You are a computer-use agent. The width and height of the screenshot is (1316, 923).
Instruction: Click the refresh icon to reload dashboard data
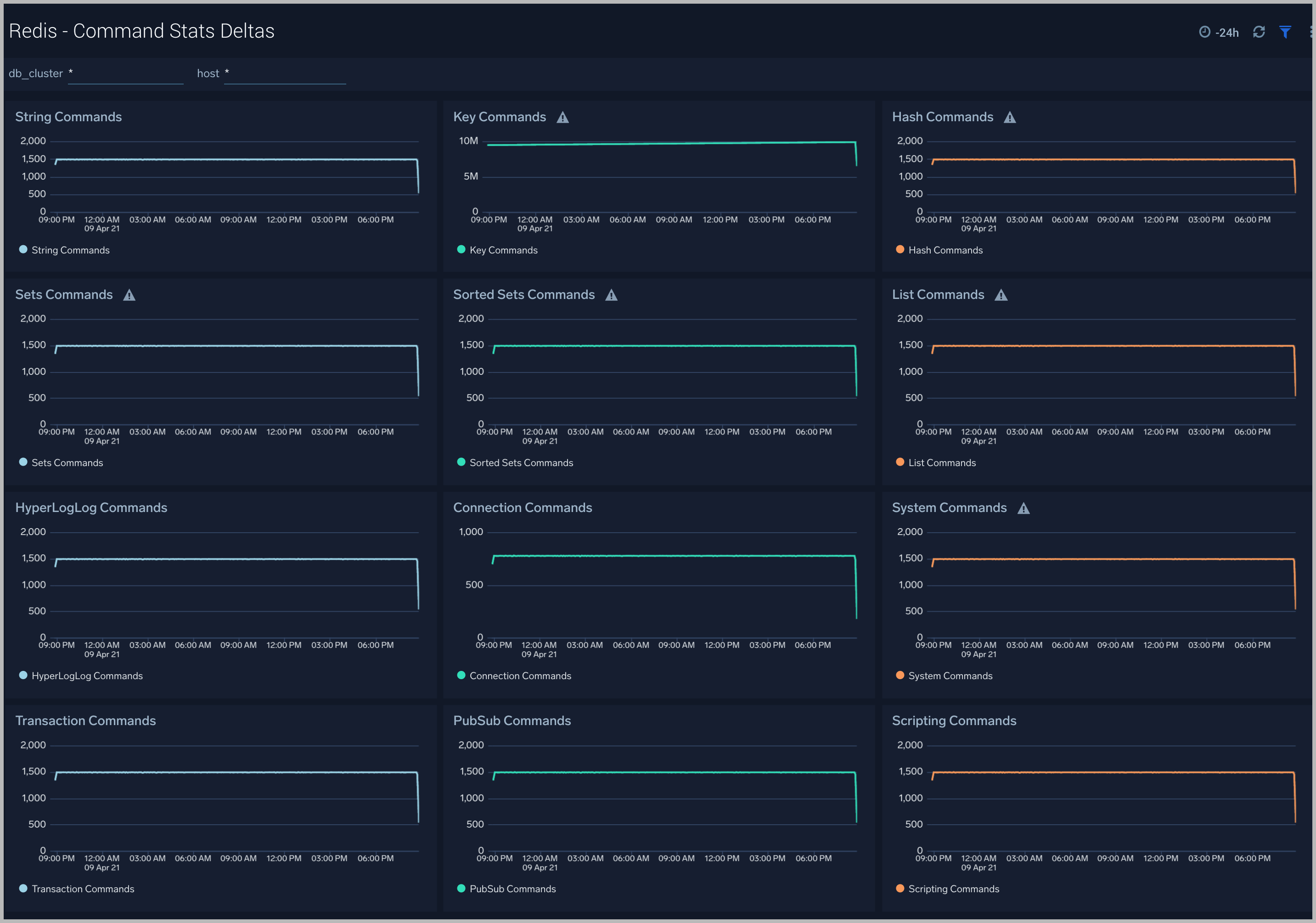point(1259,32)
